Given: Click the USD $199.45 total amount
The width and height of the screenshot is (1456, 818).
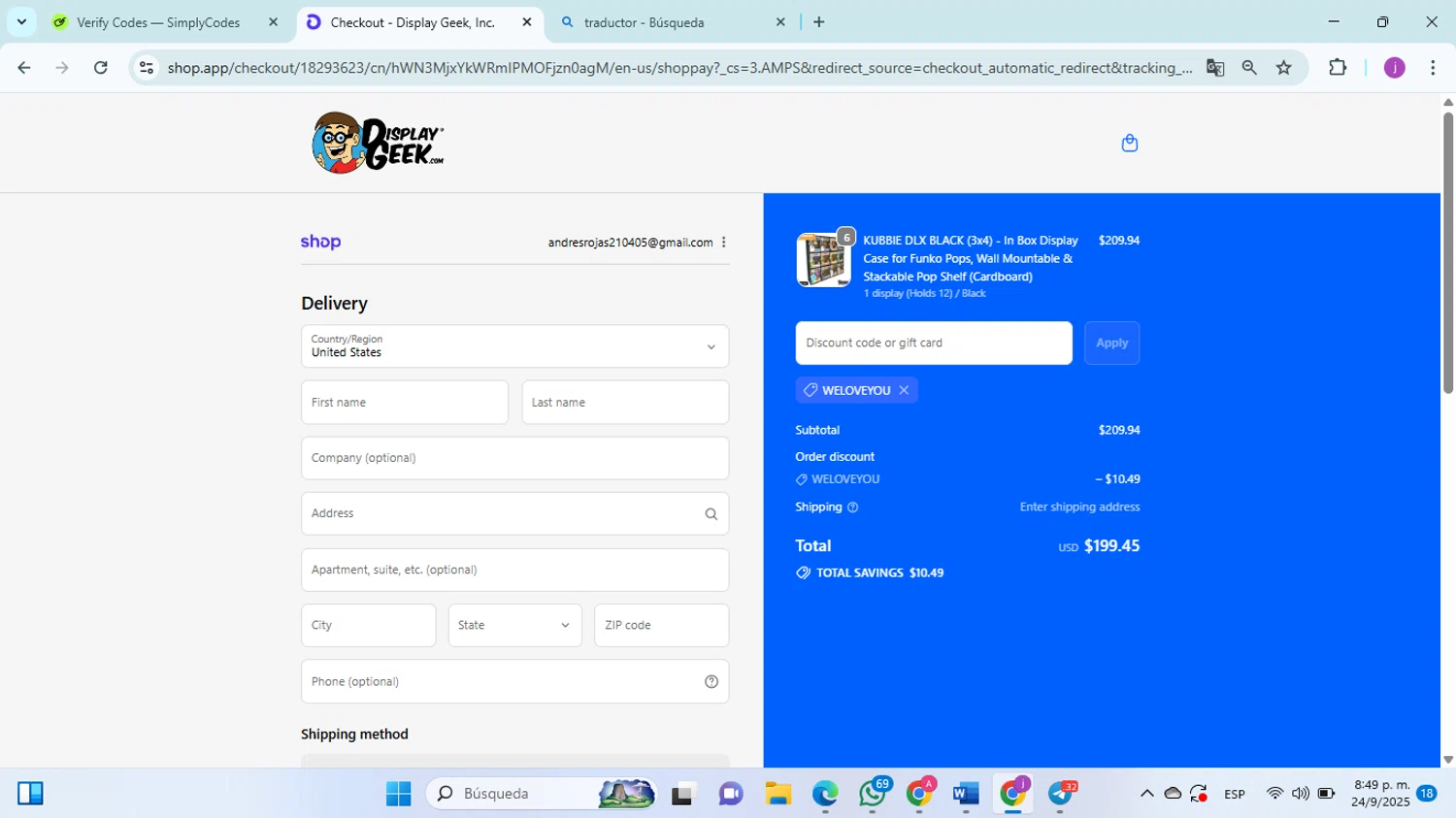Looking at the screenshot, I should coord(1099,546).
